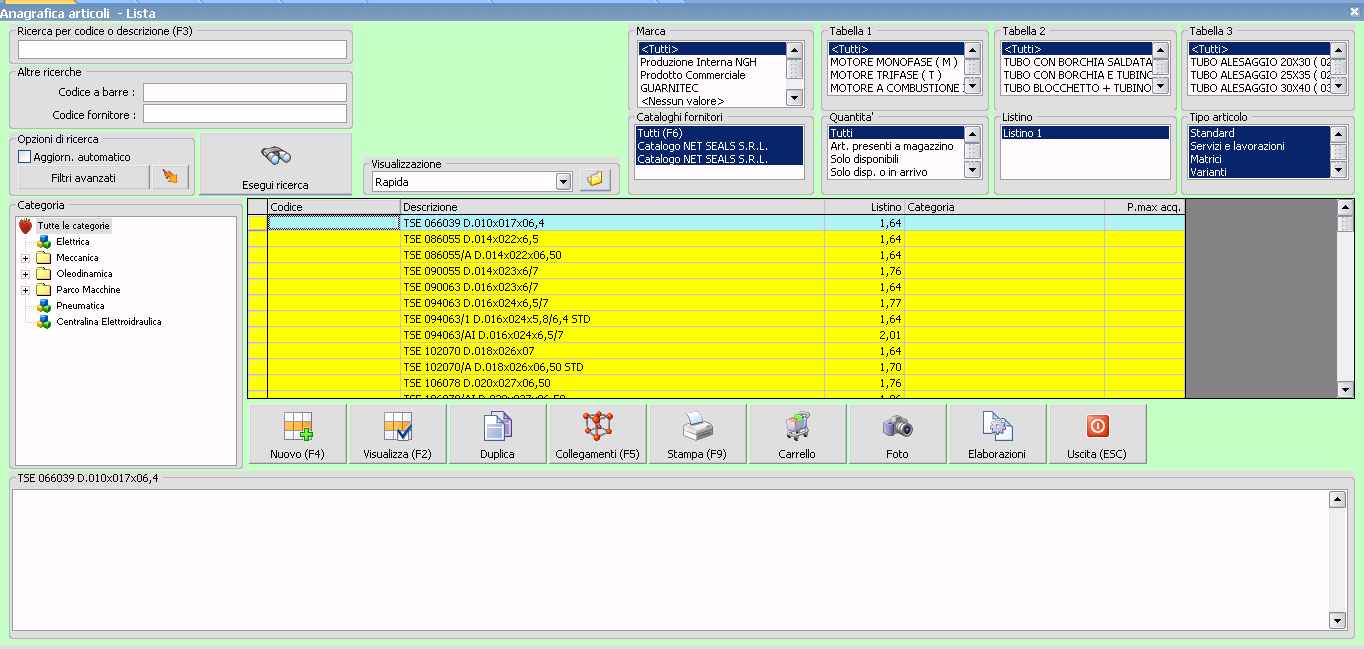The width and height of the screenshot is (1364, 649).
Task: Click the Codice a barre input field
Action: coord(244,92)
